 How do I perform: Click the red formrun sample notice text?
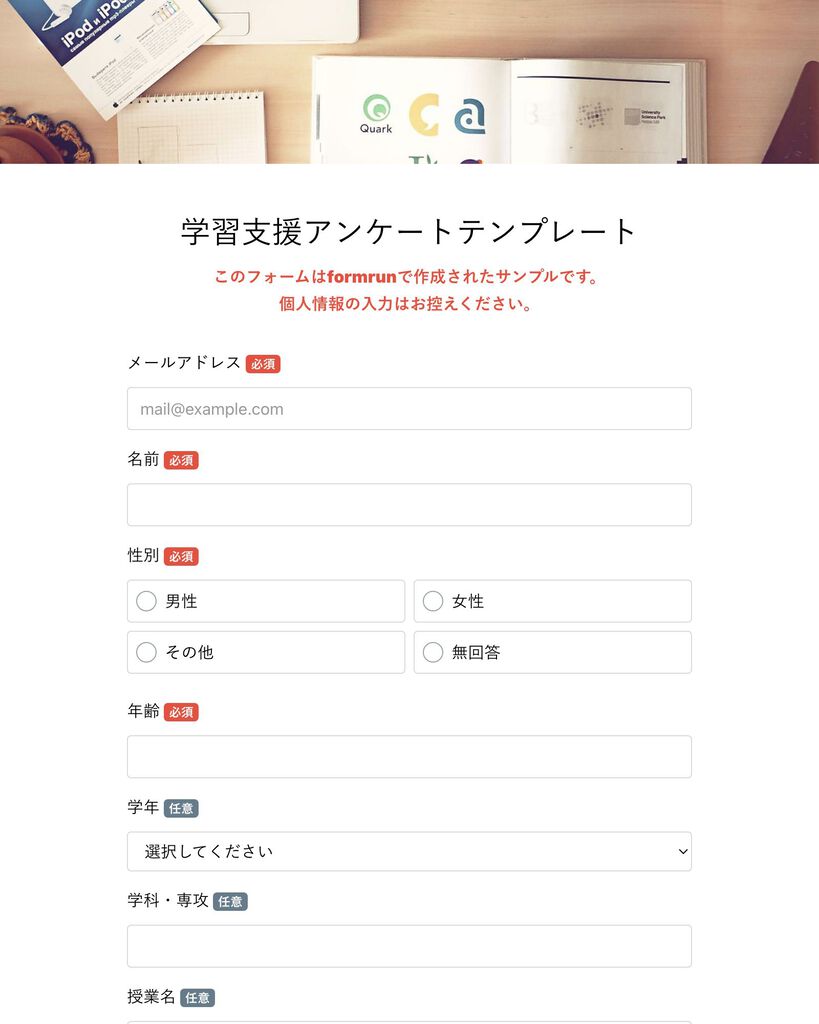point(406,290)
